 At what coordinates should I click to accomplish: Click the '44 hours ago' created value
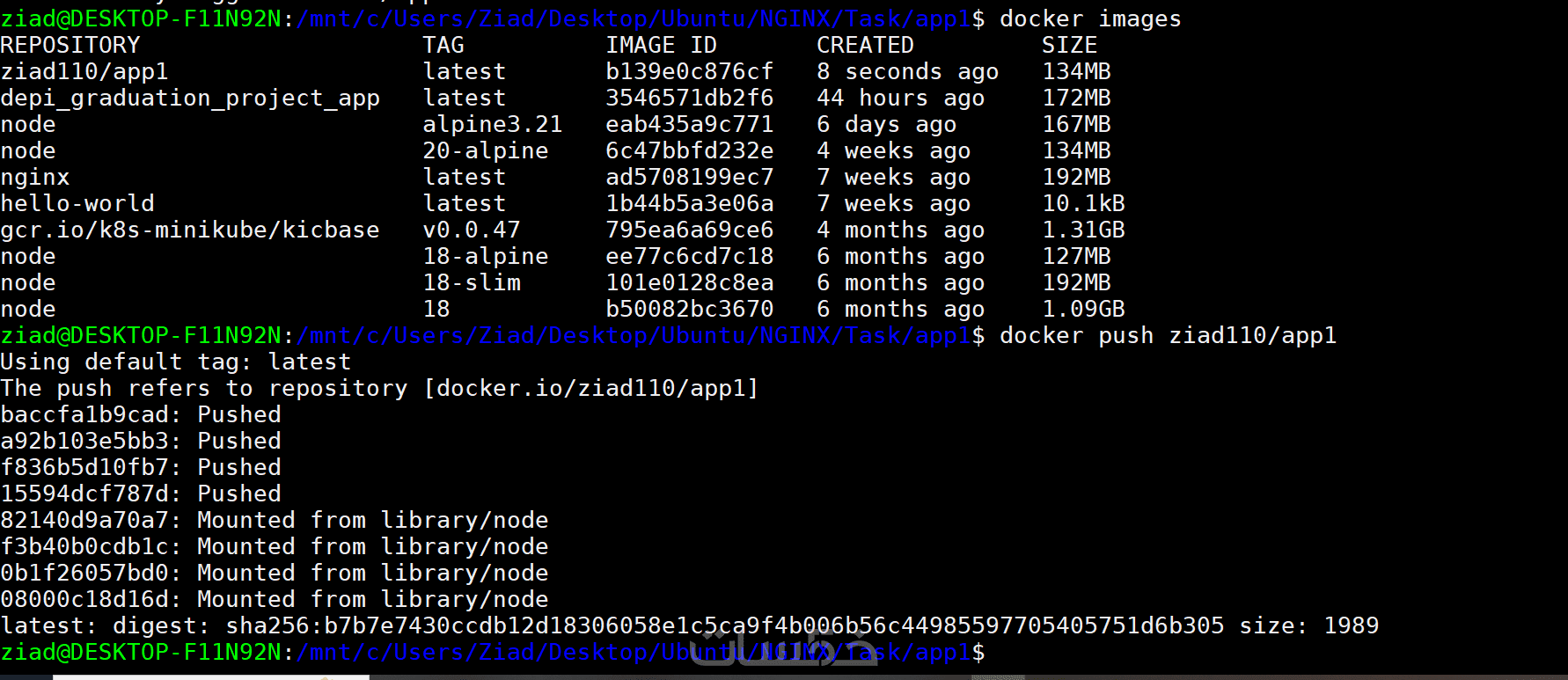point(901,98)
